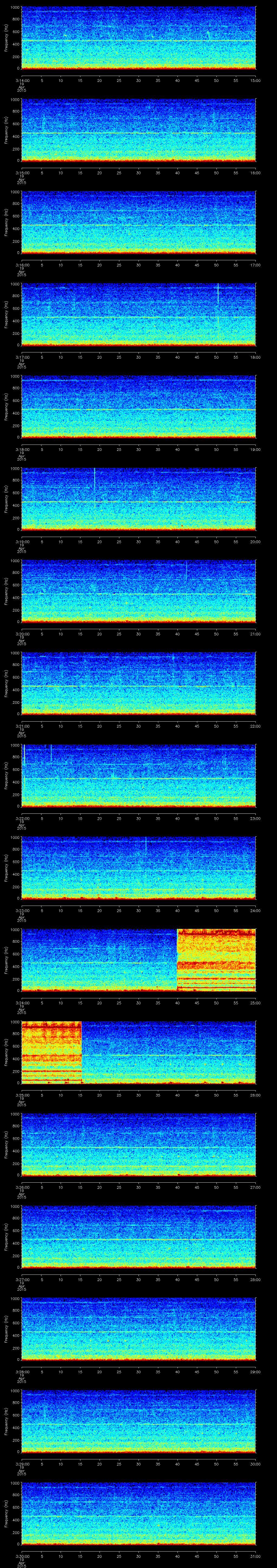The image size is (277, 1568).
Task: Click the 27:00 end time label
Action: click(256, 1187)
